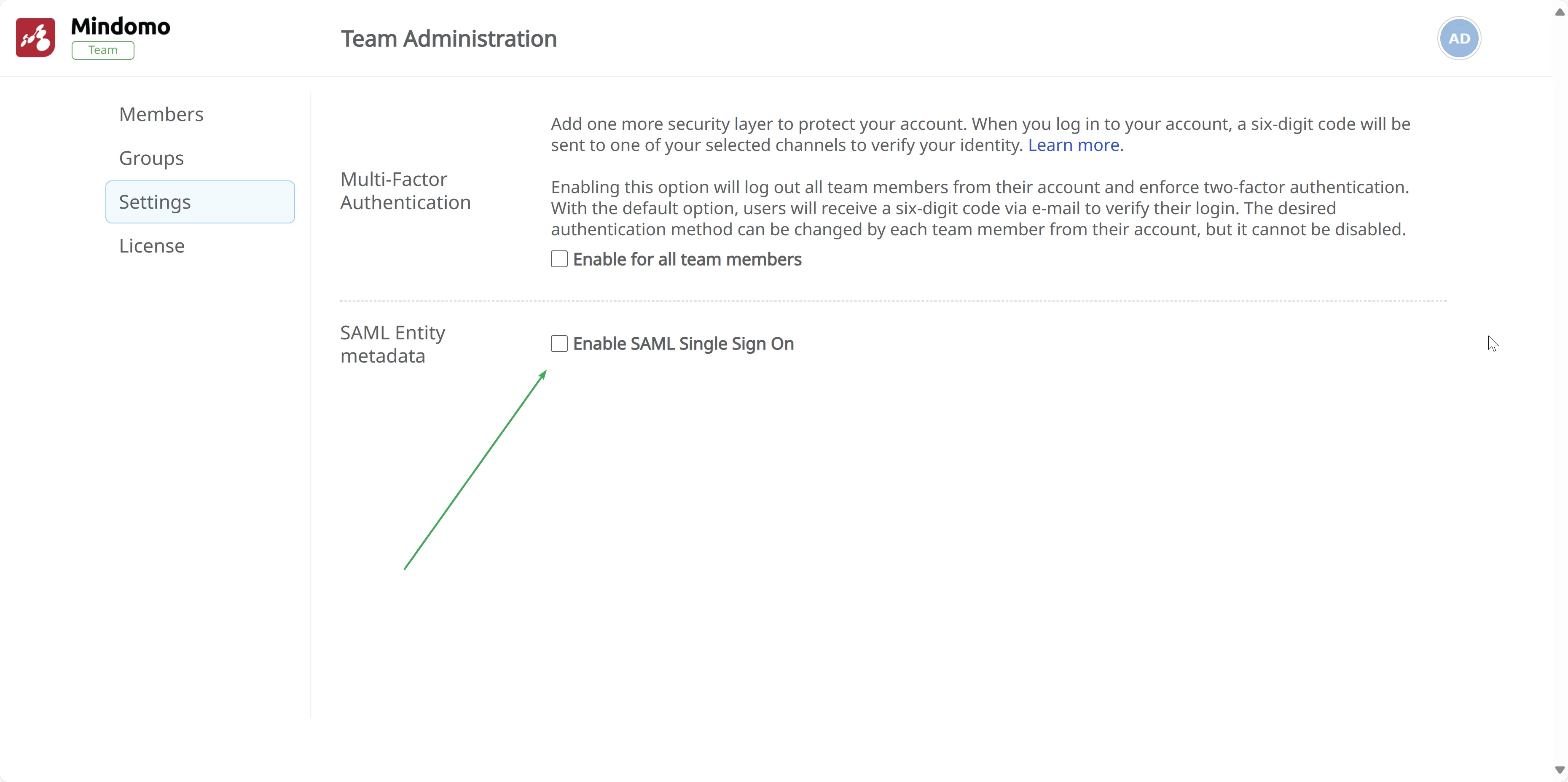Viewport: 1568px width, 782px height.
Task: Select the Settings sidebar item
Action: coord(200,202)
